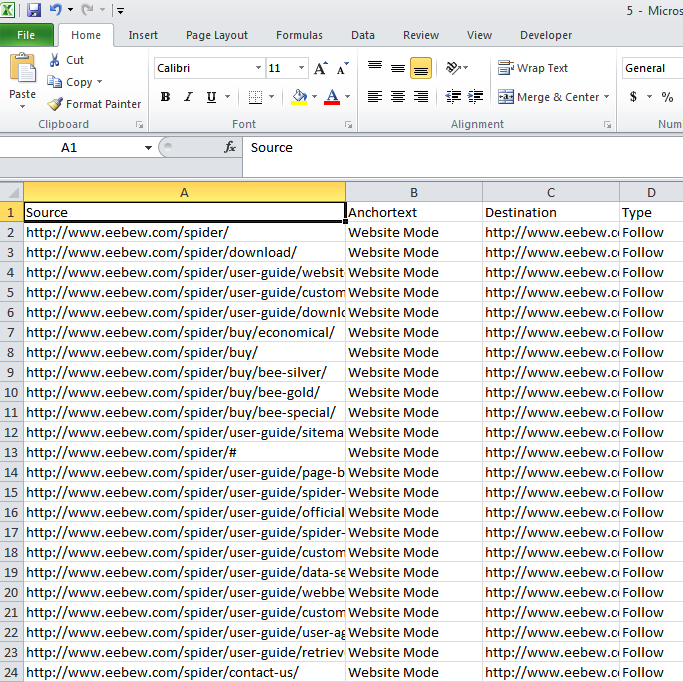The image size is (683, 682).
Task: Open the View tab
Action: coord(479,35)
